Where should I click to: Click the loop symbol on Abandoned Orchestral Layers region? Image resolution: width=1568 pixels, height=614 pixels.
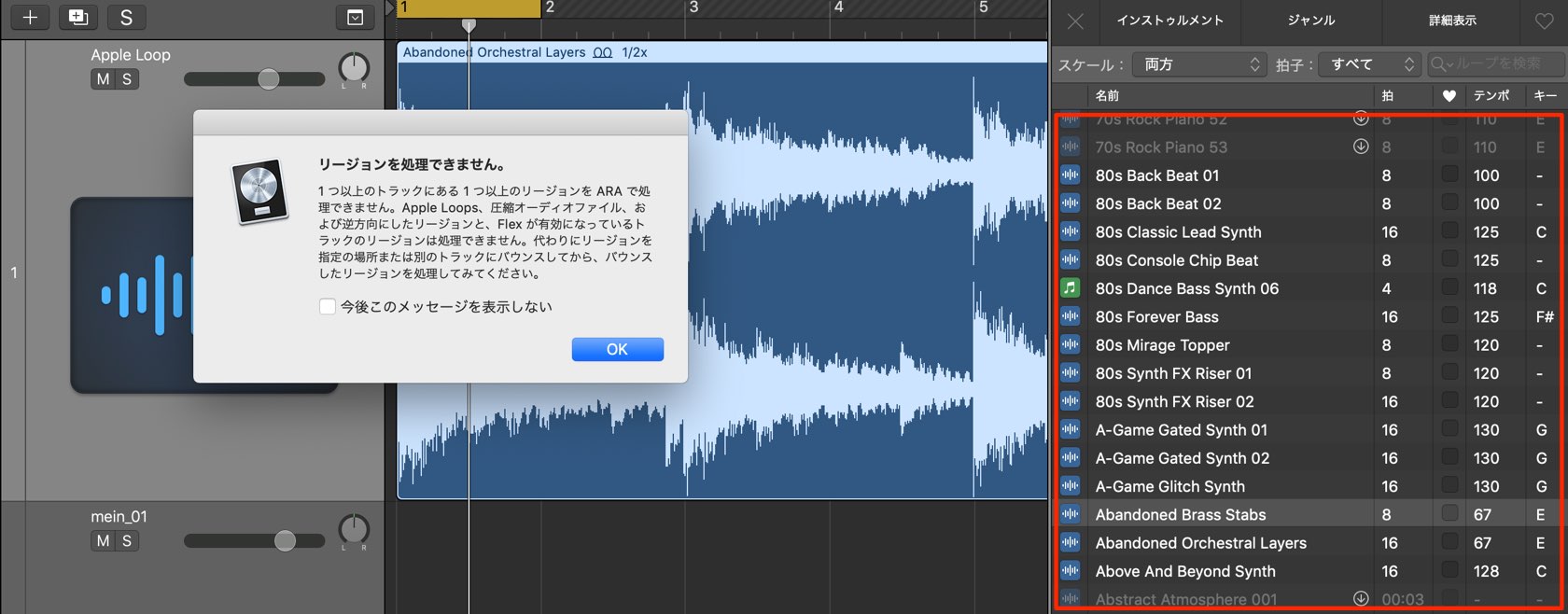(x=603, y=52)
